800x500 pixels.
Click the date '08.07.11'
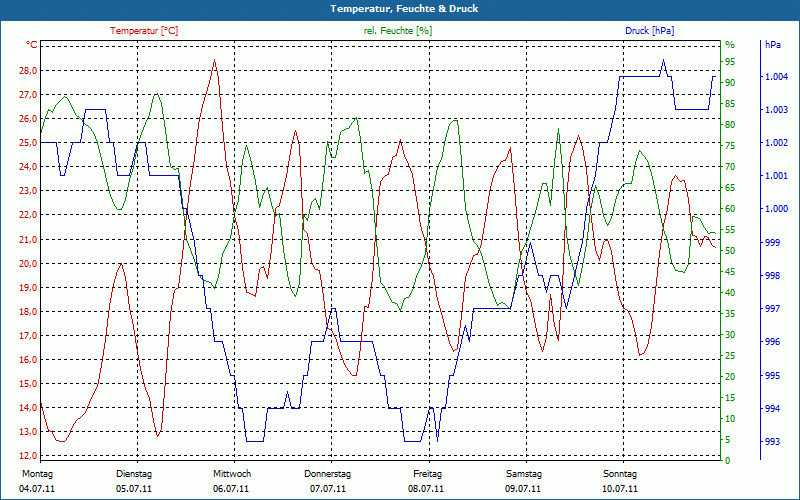coord(426,489)
